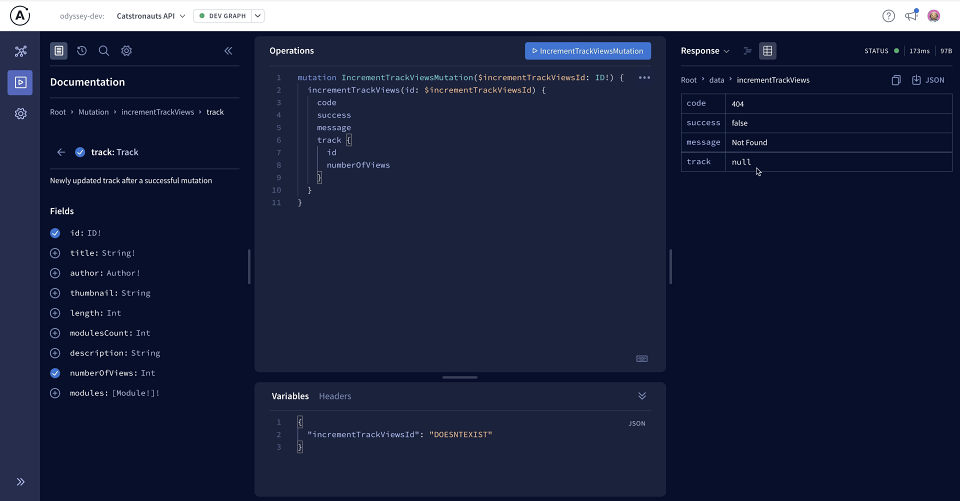Image resolution: width=960 pixels, height=501 pixels.
Task: Click the false success value cell
Action: pyautogui.click(x=839, y=123)
